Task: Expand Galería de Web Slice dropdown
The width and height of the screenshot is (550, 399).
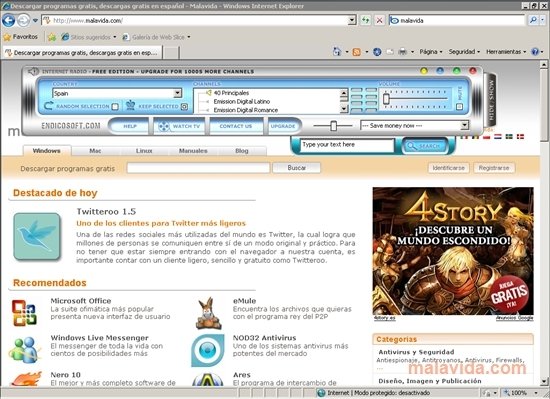Action: pos(189,37)
